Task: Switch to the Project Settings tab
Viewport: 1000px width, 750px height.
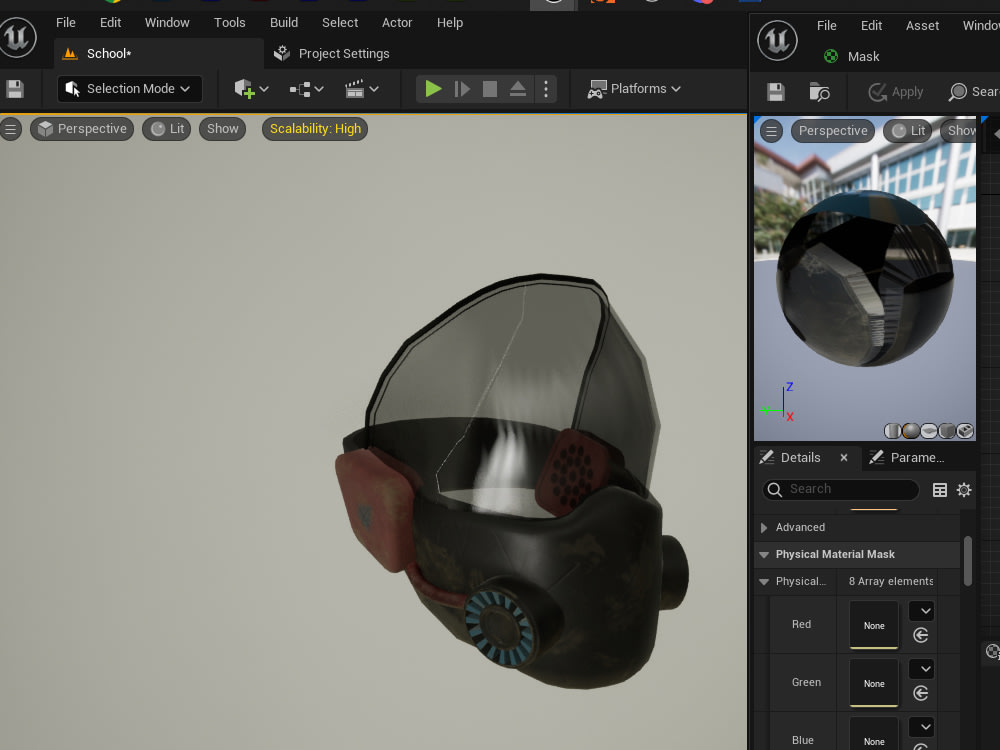Action: (332, 54)
